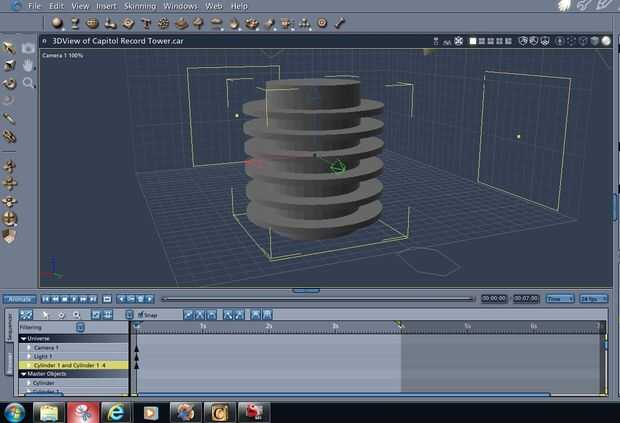Open the File menu
This screenshot has width=620, height=423.
click(x=34, y=6)
